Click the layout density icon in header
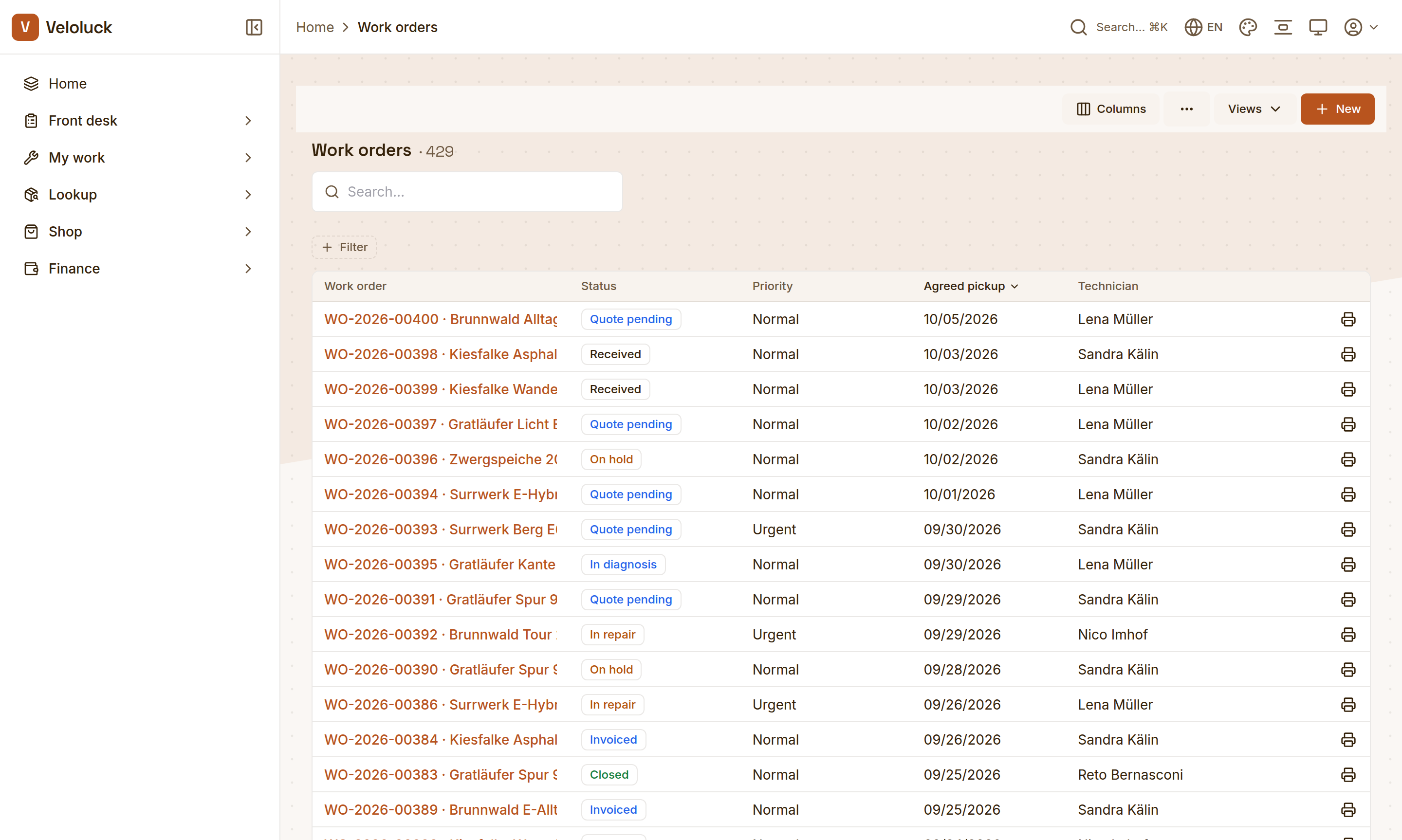This screenshot has width=1402, height=840. coord(1283,27)
